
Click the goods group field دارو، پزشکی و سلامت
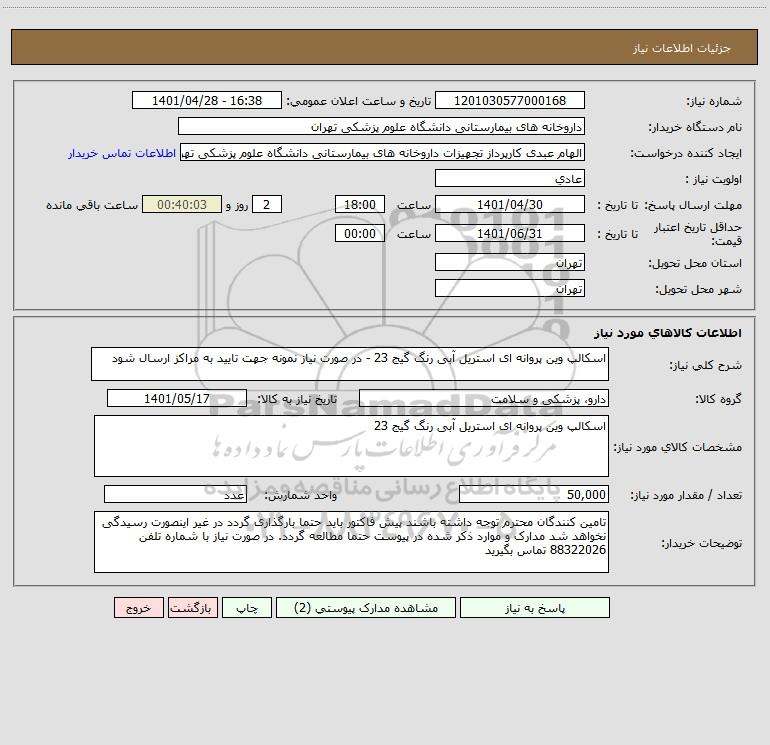[484, 398]
